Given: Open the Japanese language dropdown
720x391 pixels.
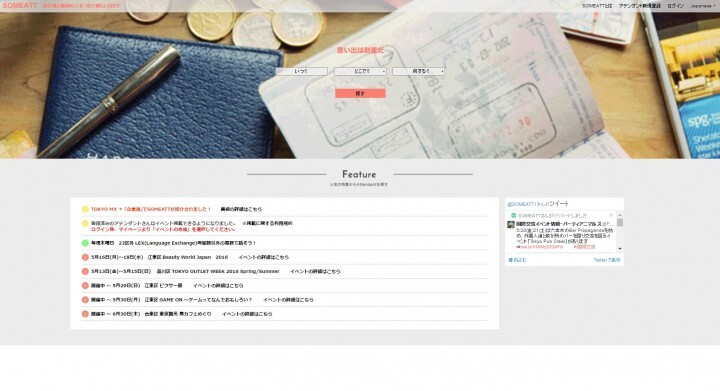Looking at the screenshot, I should 703,6.
